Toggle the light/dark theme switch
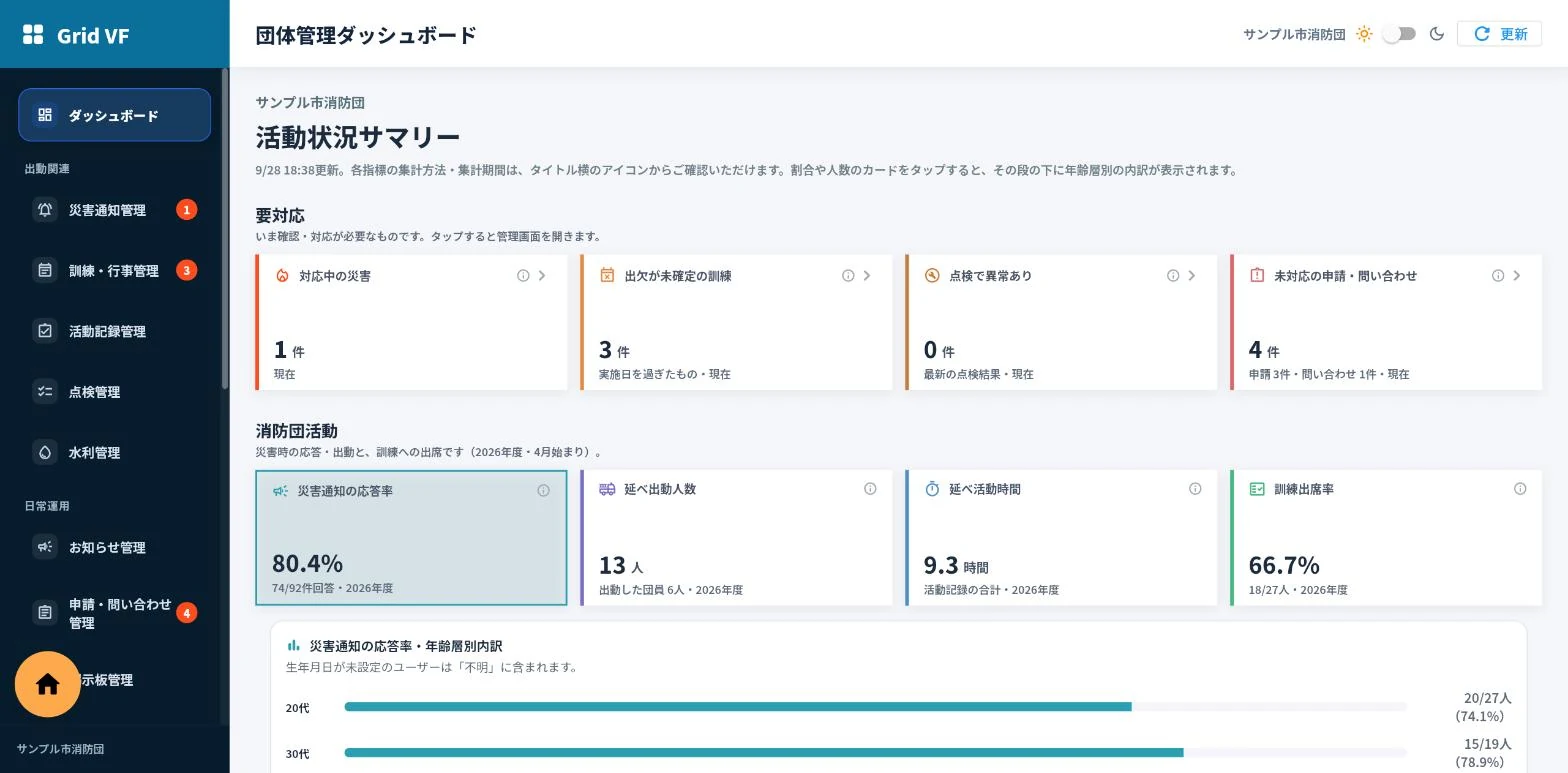 pos(1399,34)
